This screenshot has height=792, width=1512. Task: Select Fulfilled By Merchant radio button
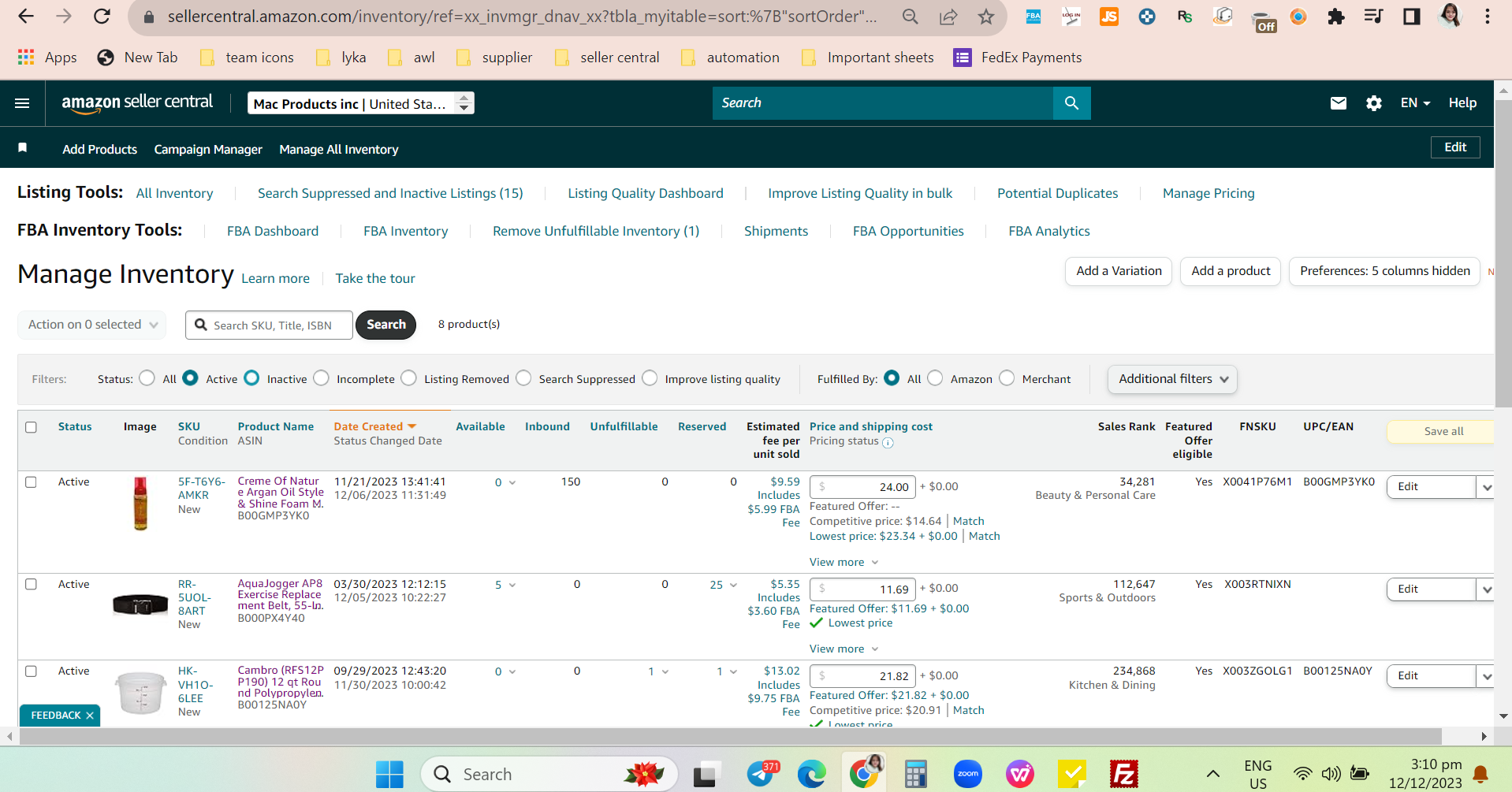1007,378
